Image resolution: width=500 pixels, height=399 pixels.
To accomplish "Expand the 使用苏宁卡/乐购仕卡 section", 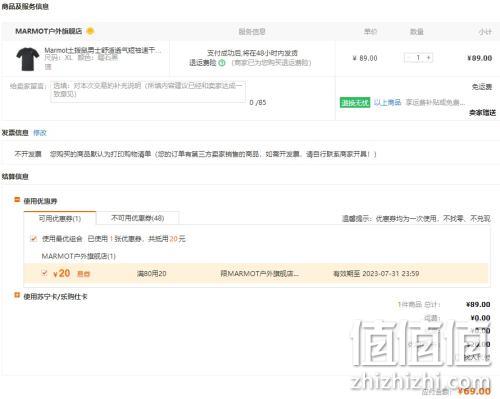I will [17, 295].
